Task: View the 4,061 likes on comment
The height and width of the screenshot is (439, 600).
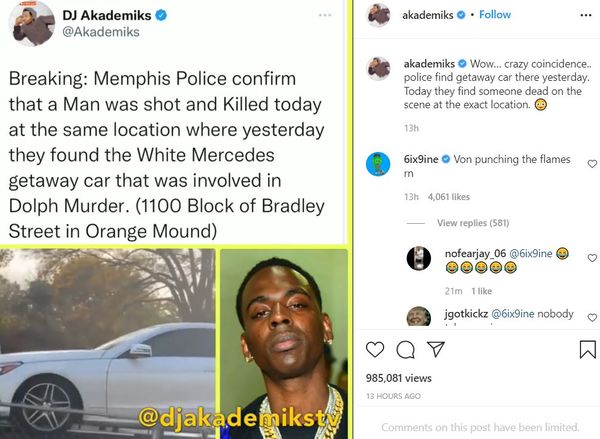Action: click(x=448, y=197)
